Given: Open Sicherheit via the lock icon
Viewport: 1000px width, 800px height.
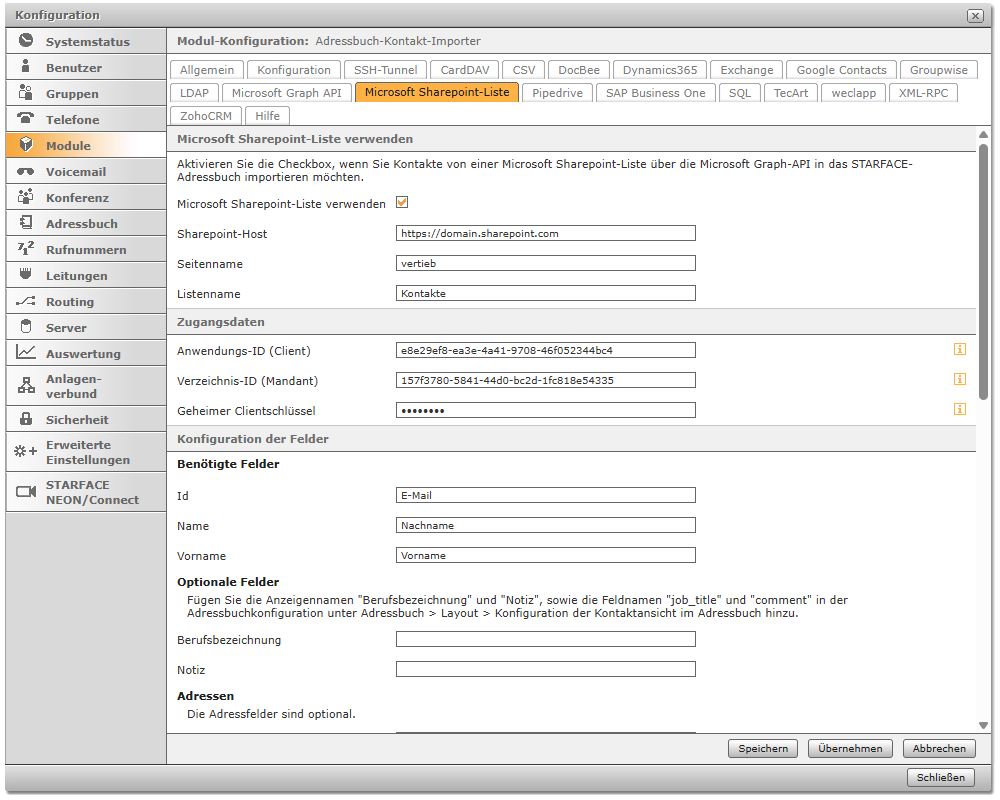Looking at the screenshot, I should pyautogui.click(x=26, y=420).
